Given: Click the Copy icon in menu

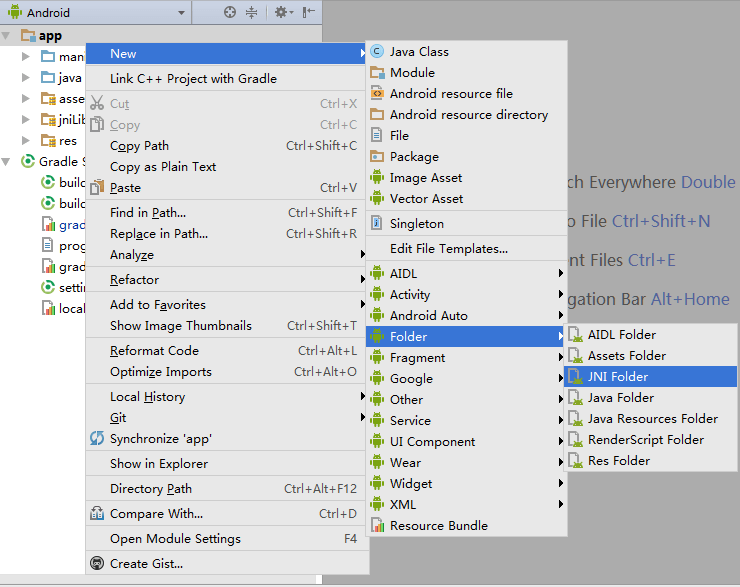Looking at the screenshot, I should pyautogui.click(x=97, y=125).
